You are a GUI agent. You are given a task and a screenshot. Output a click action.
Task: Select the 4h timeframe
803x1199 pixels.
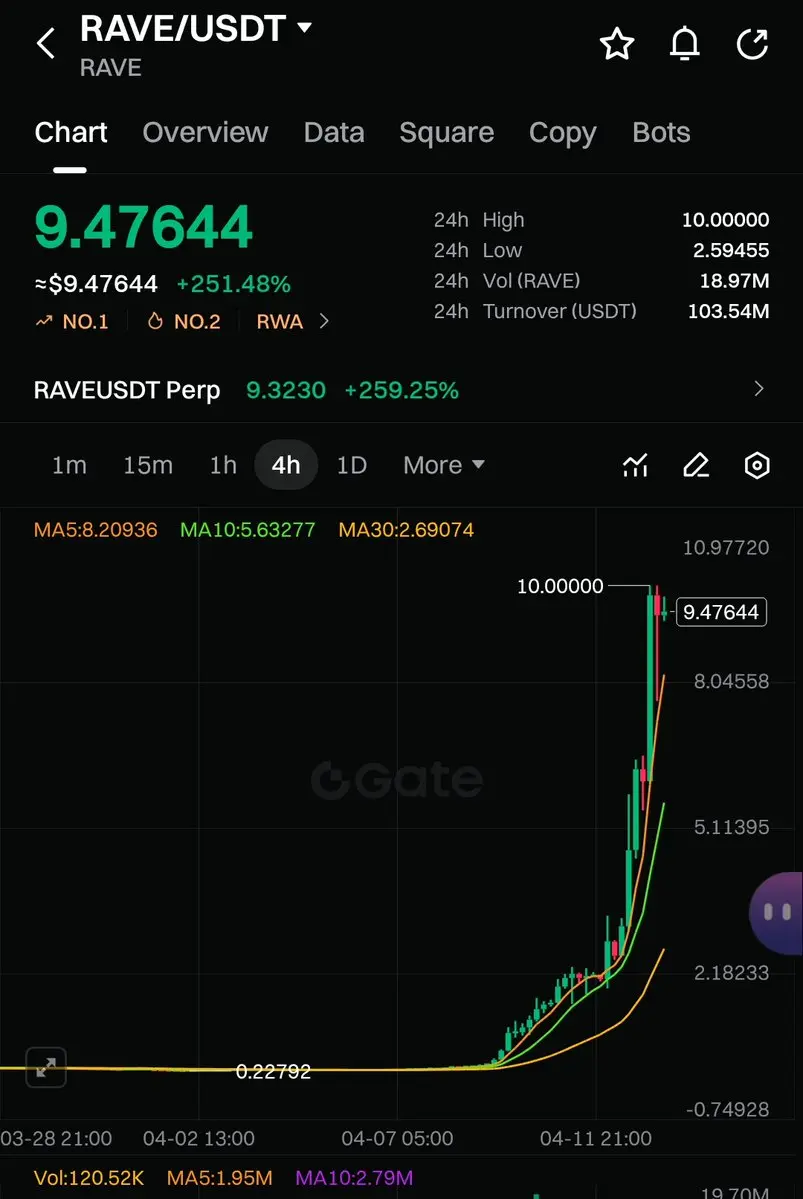[x=286, y=465]
